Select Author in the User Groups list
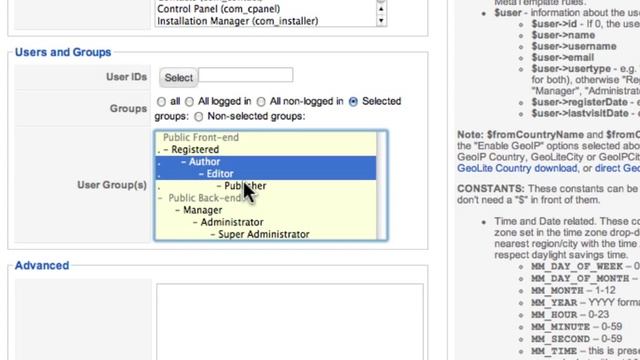The image size is (640, 360). click(x=266, y=162)
